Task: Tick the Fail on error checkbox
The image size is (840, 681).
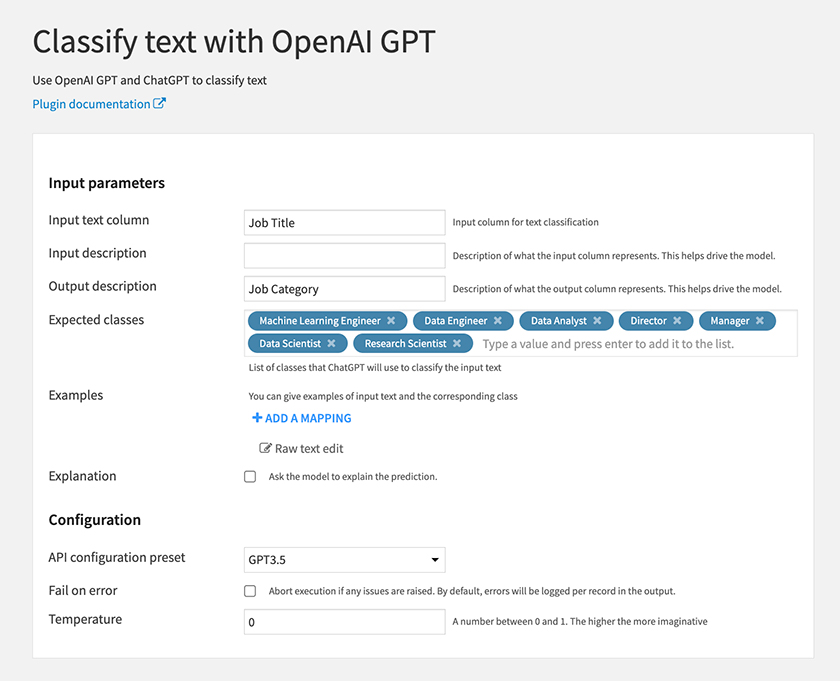Action: 250,590
